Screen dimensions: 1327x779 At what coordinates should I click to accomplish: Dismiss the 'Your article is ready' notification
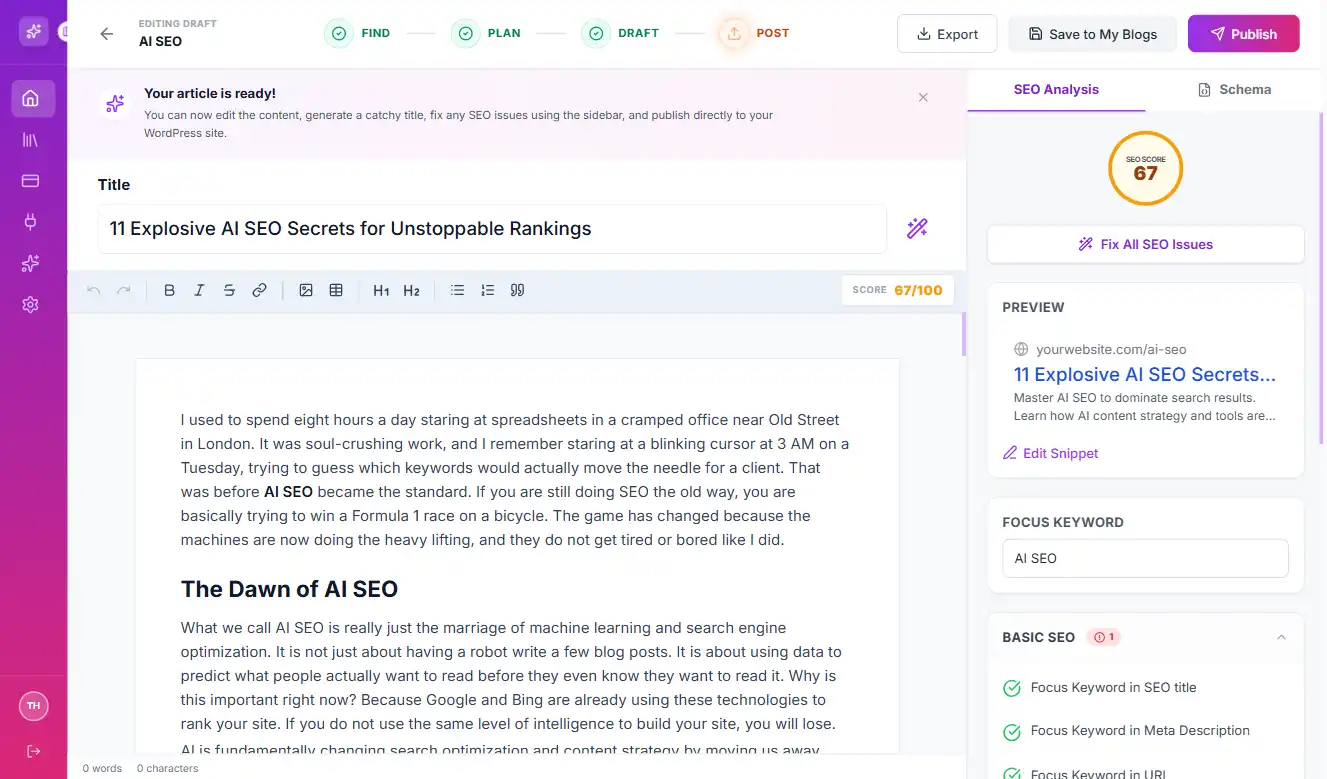[x=923, y=97]
